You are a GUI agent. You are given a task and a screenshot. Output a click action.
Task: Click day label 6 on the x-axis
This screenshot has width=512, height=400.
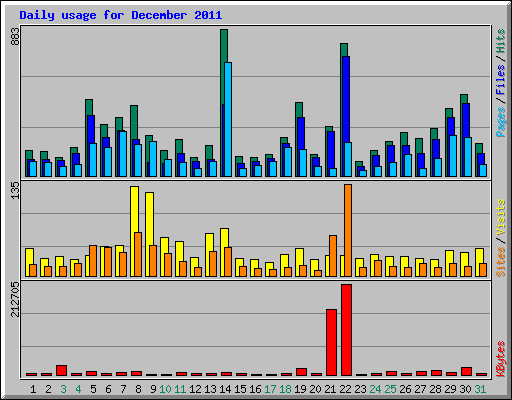[x=108, y=389]
